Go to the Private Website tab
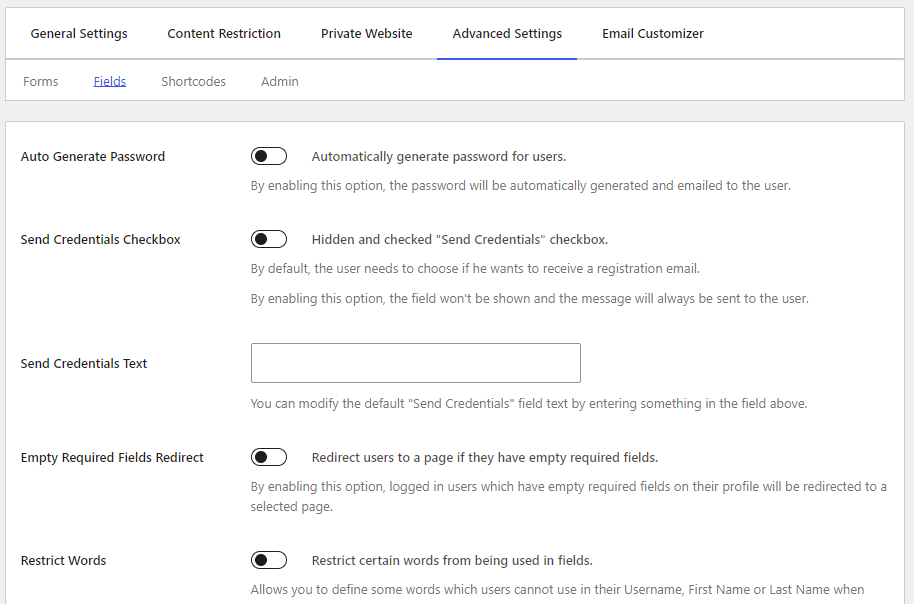Screen dimensions: 914x604 pos(366,33)
